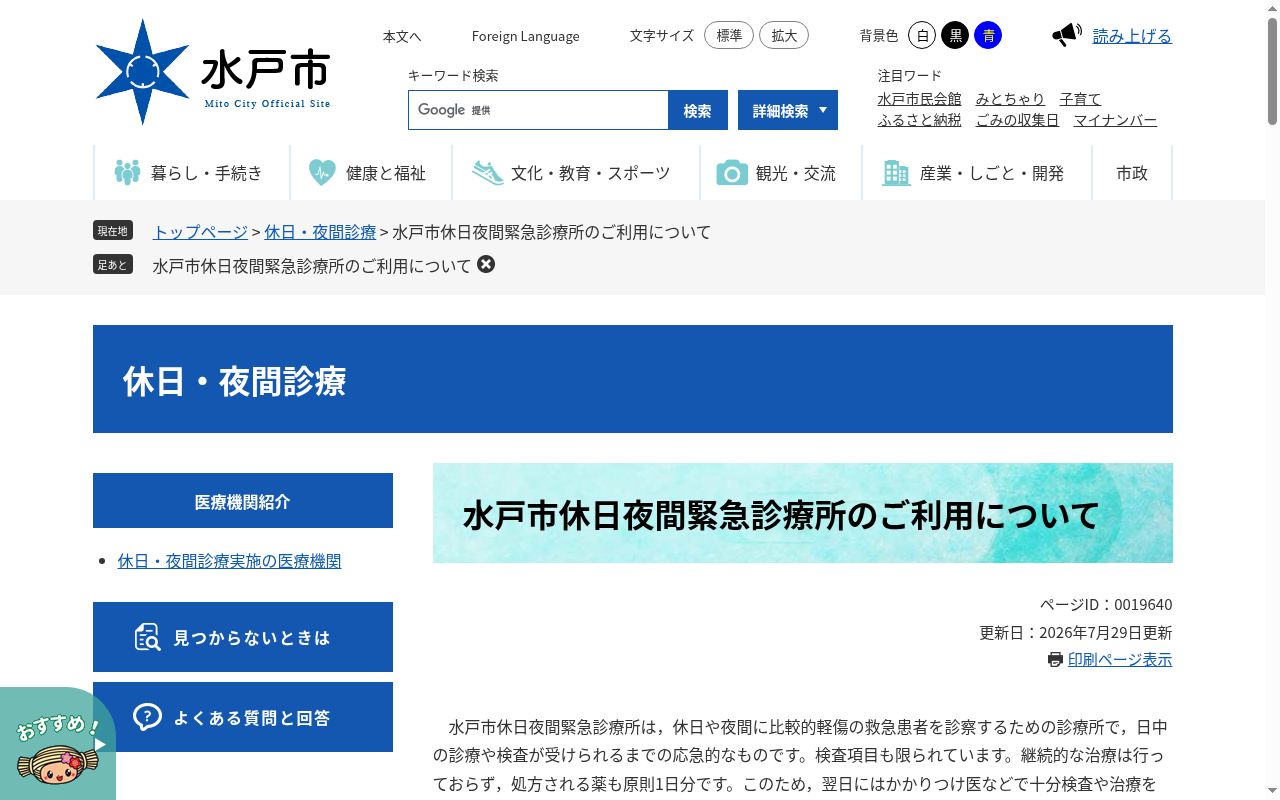Click the 検索 search button

coord(698,110)
